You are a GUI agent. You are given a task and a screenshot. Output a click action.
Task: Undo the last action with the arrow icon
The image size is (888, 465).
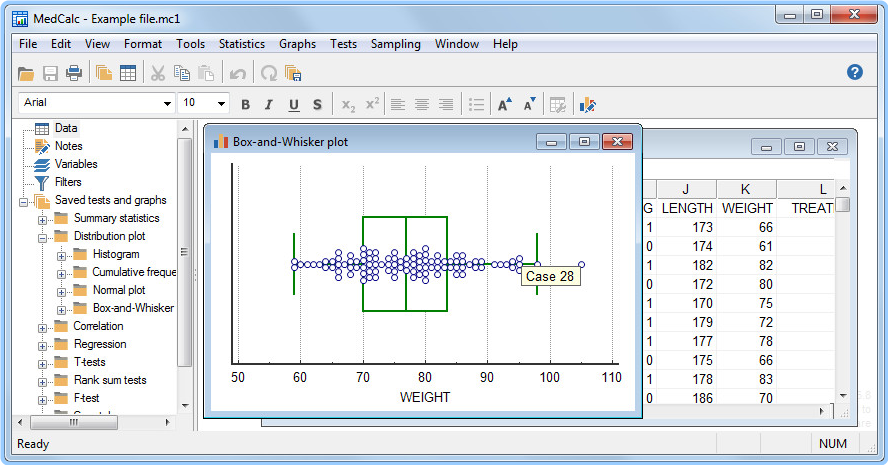(238, 74)
